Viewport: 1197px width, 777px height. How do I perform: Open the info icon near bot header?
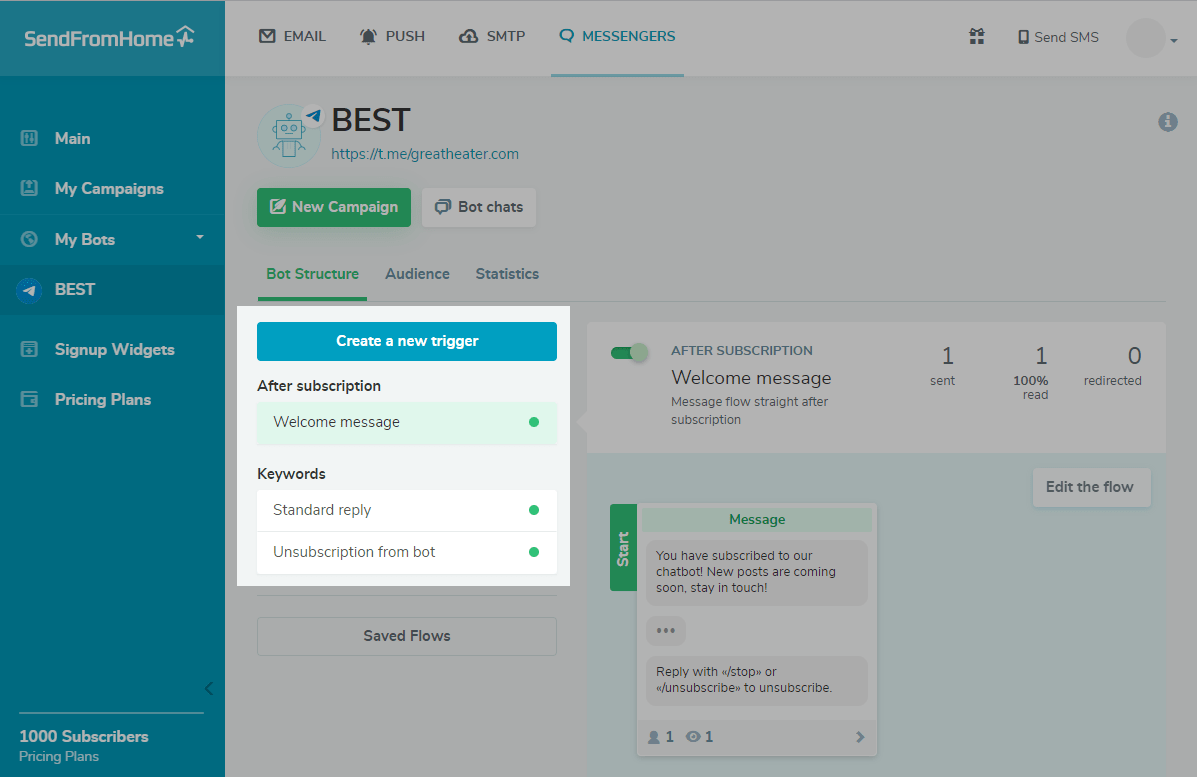[x=1167, y=121]
